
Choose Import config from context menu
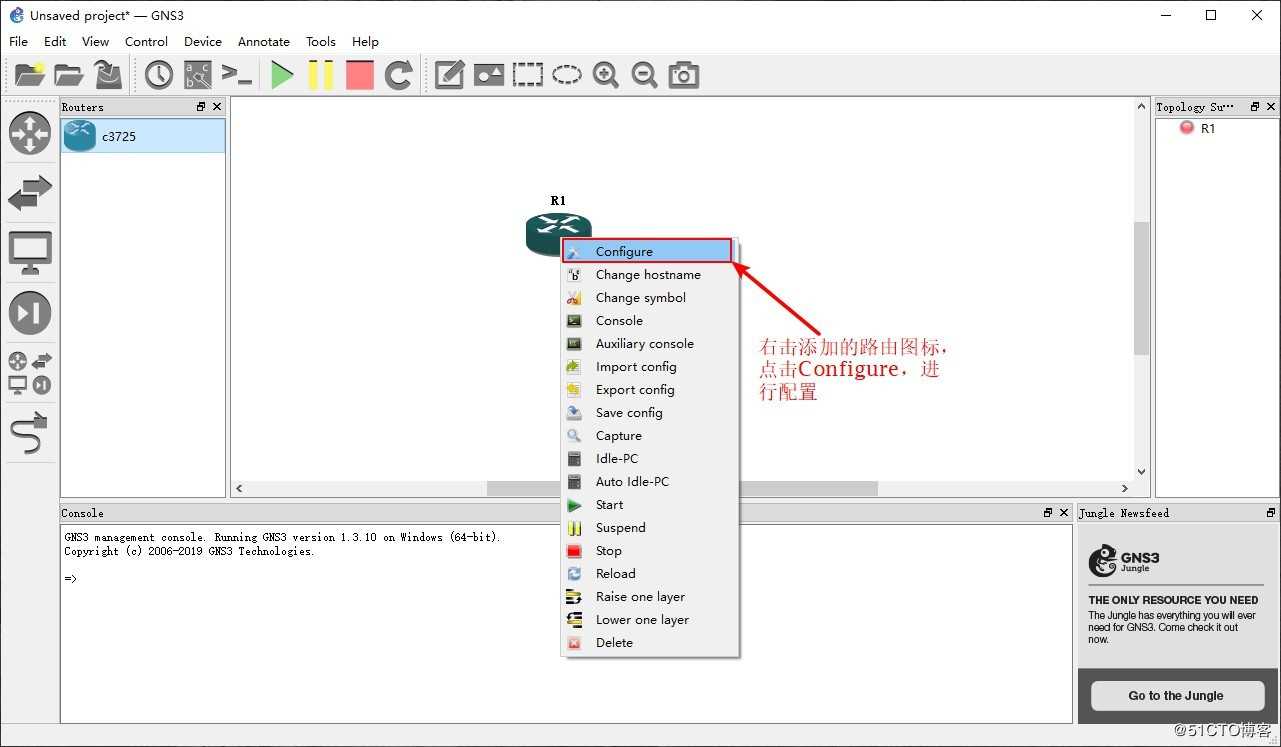pos(648,366)
